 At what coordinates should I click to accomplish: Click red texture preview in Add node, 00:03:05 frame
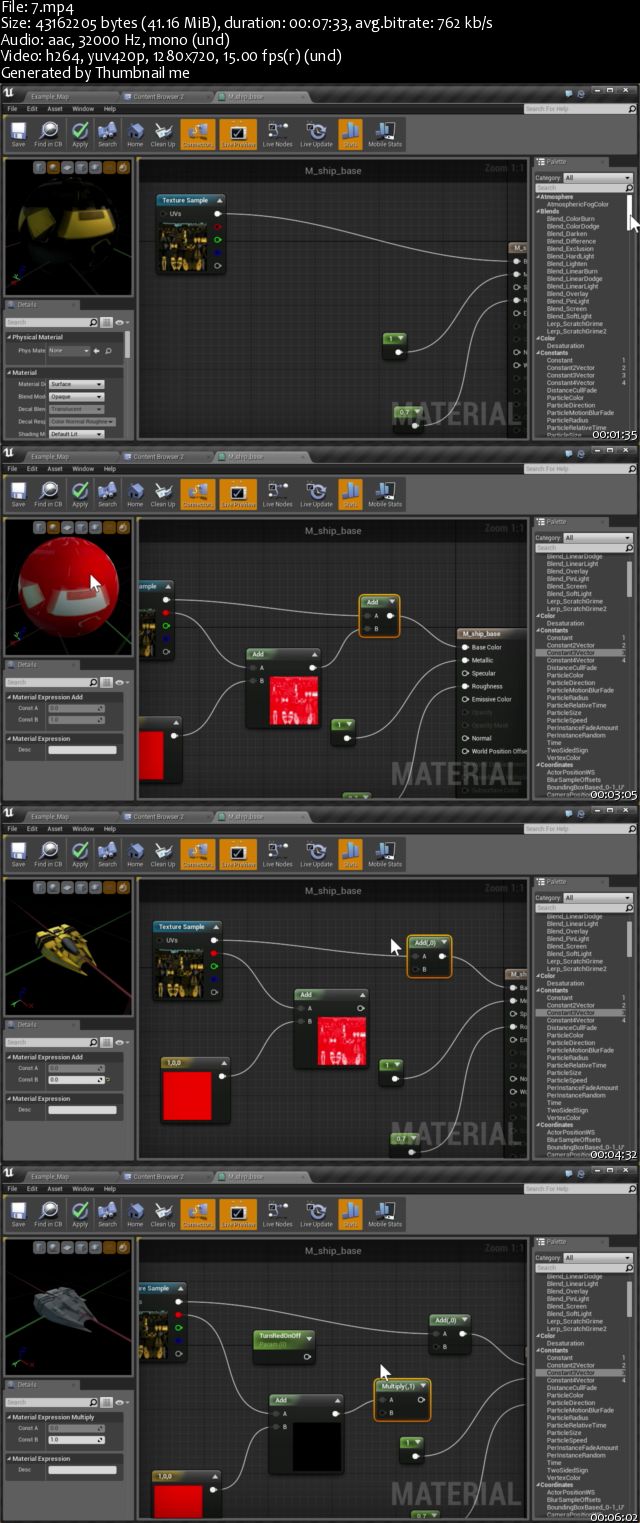coord(295,699)
